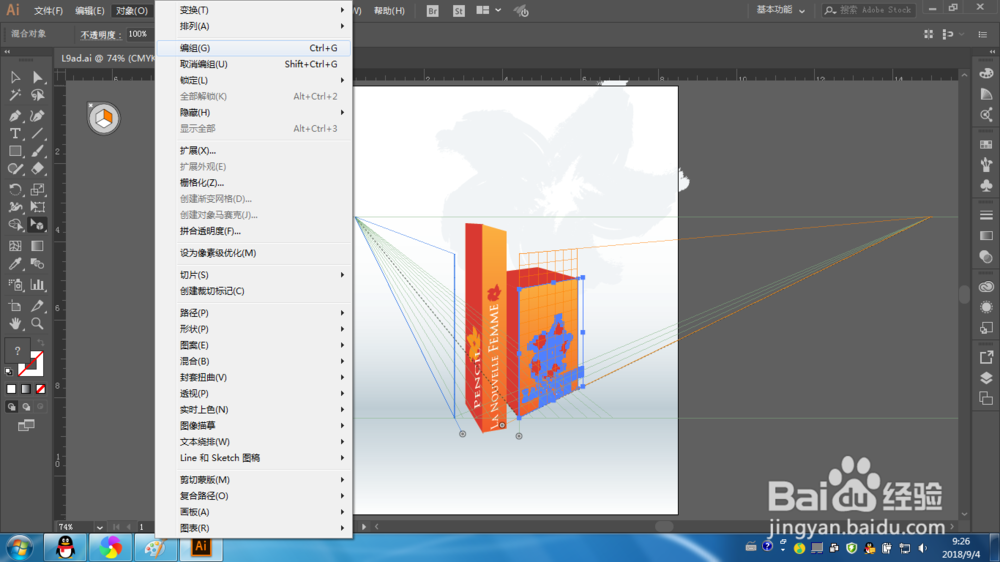Select the Selection tool arrow
Image resolution: width=1000 pixels, height=562 pixels.
pyautogui.click(x=15, y=78)
